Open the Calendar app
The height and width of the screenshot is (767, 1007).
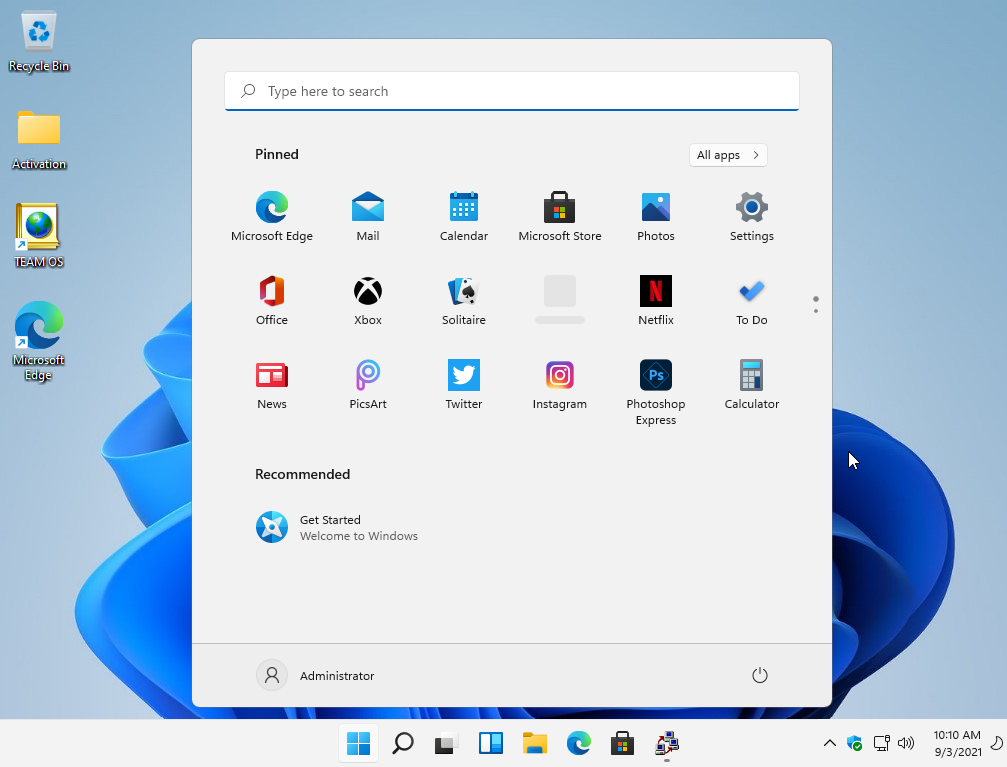click(x=464, y=216)
